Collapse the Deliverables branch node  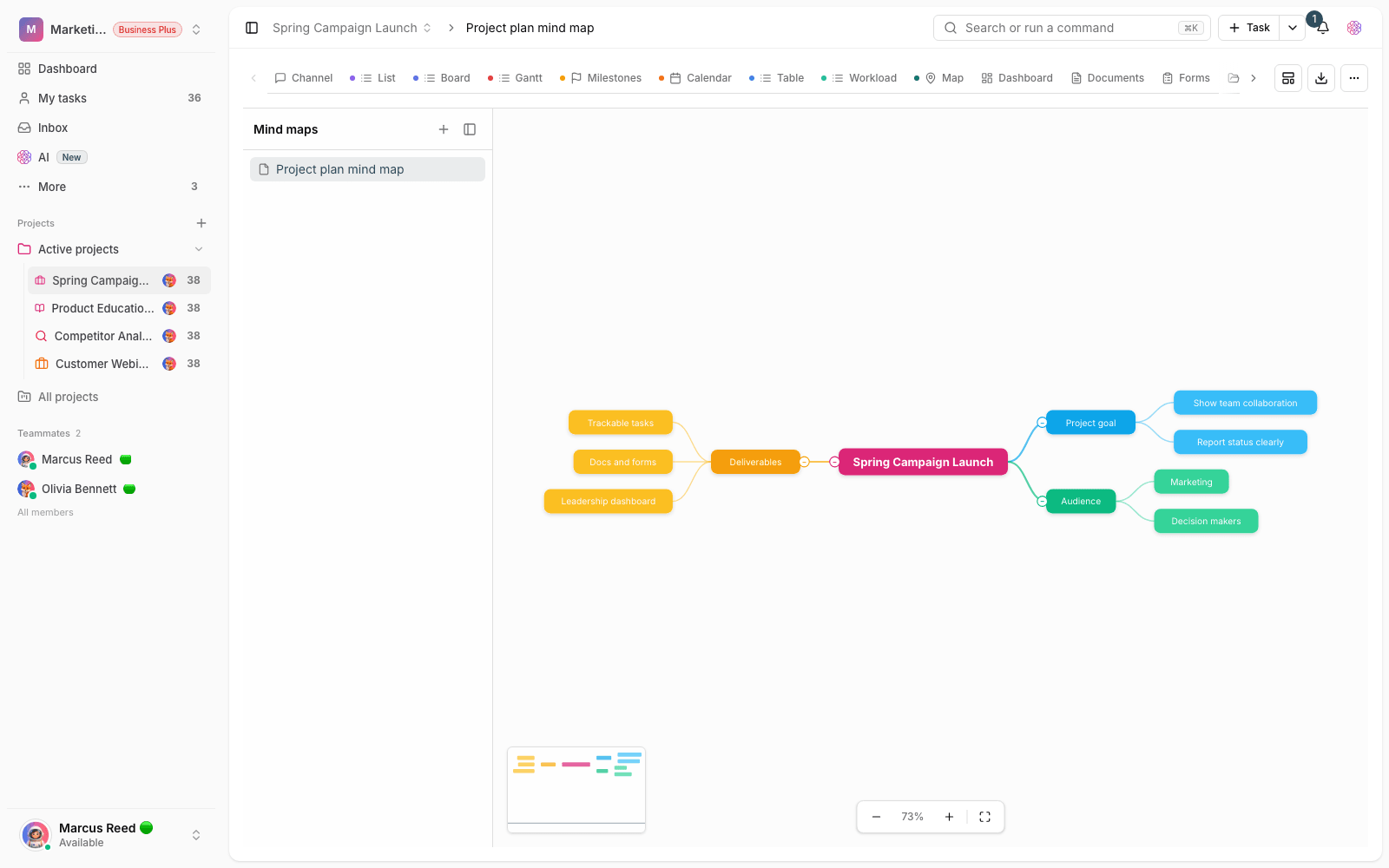tap(805, 462)
